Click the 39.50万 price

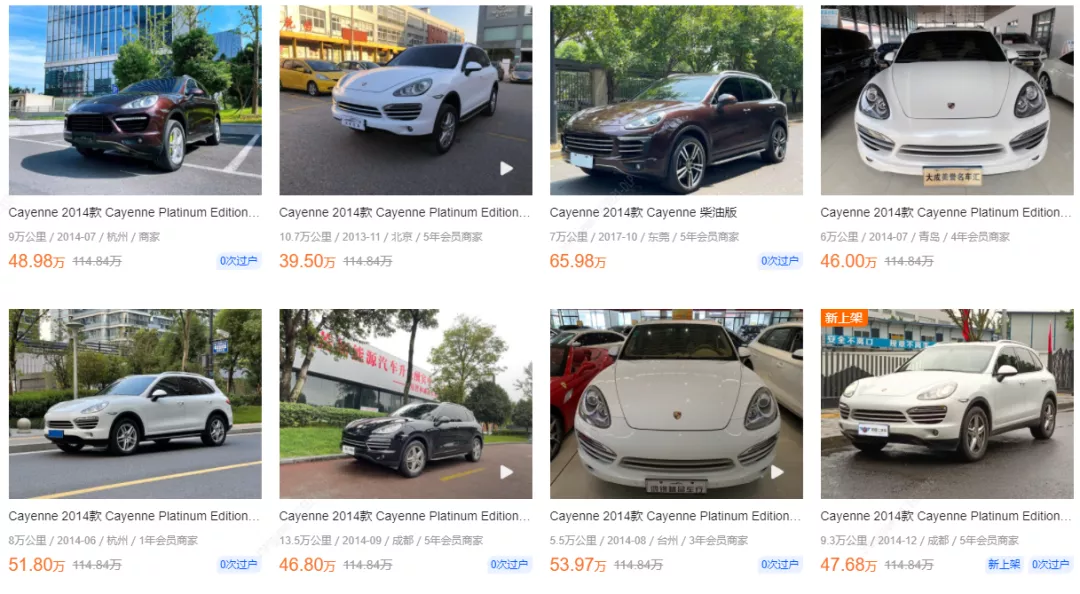coord(307,261)
